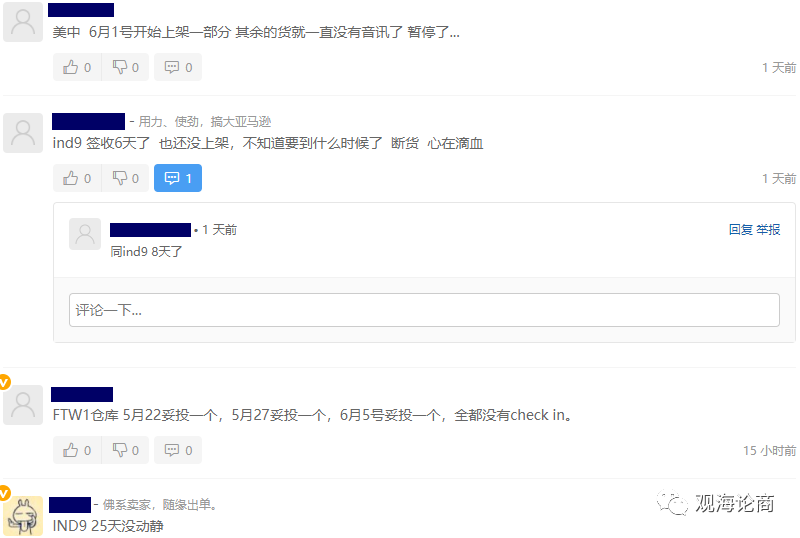Open username of the 同ind9 8天了 replier
The height and width of the screenshot is (538, 800).
click(x=151, y=230)
